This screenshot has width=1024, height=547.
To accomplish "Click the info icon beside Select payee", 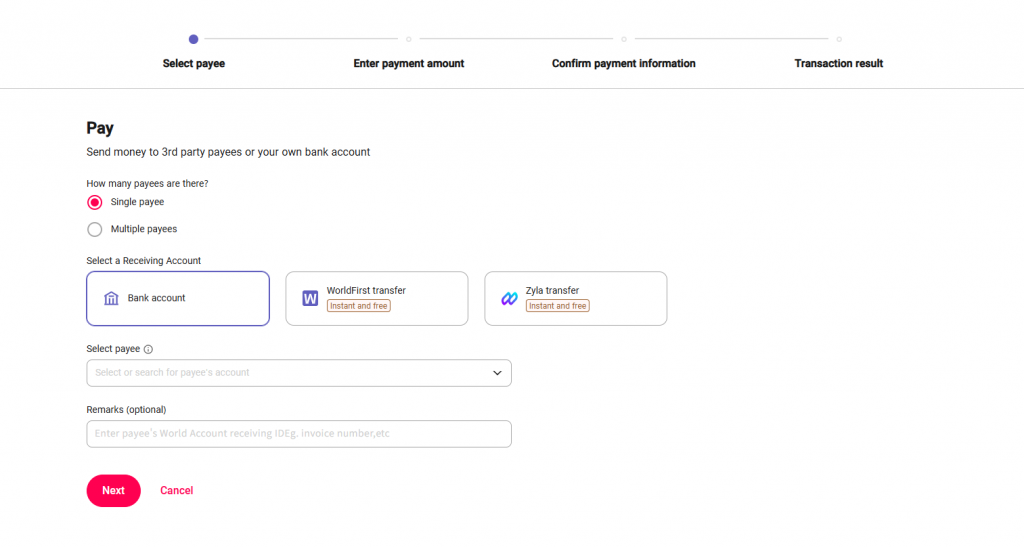I will pyautogui.click(x=148, y=349).
